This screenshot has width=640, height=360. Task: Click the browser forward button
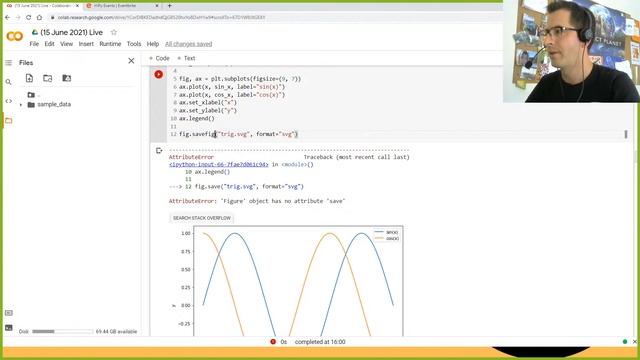click(18, 18)
